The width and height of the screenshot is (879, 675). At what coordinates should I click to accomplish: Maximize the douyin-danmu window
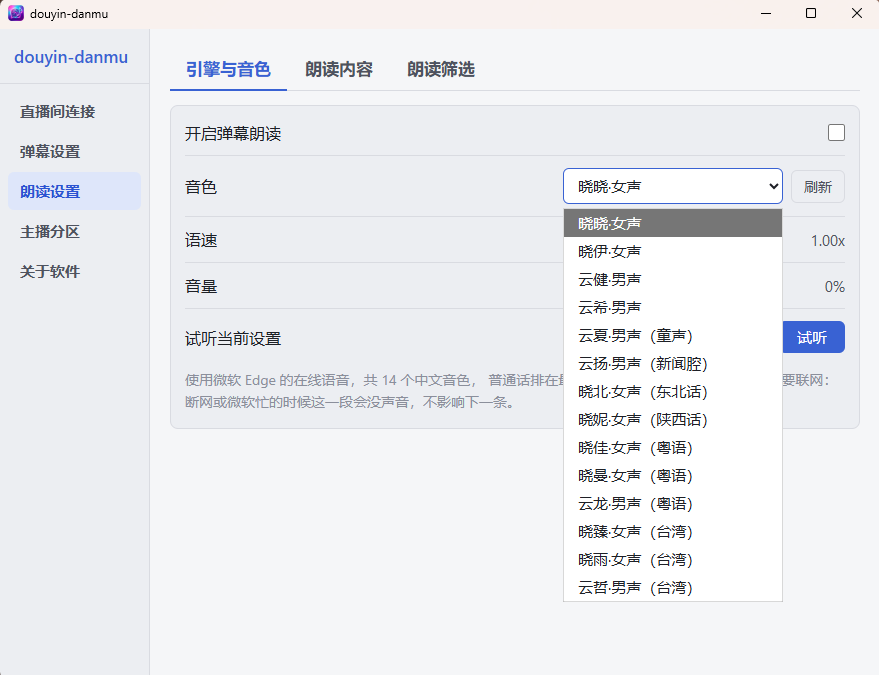point(811,13)
